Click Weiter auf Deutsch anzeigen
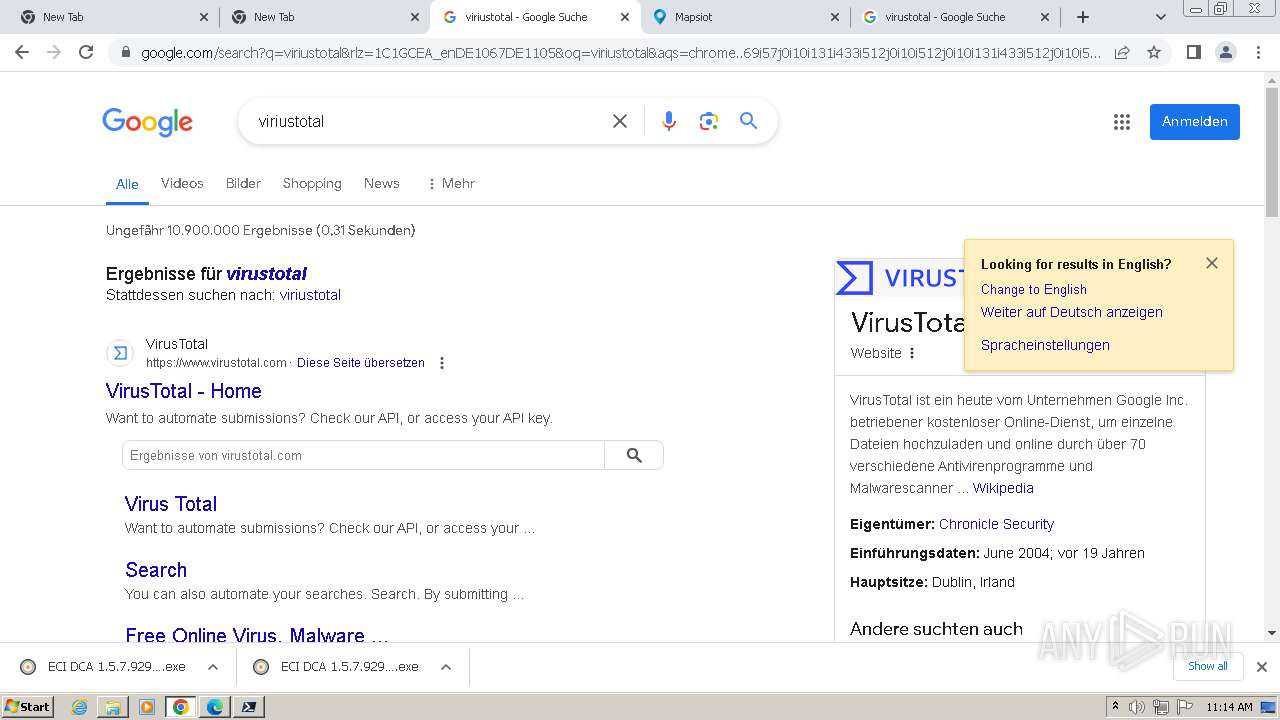The image size is (1280, 720). pos(1072,312)
